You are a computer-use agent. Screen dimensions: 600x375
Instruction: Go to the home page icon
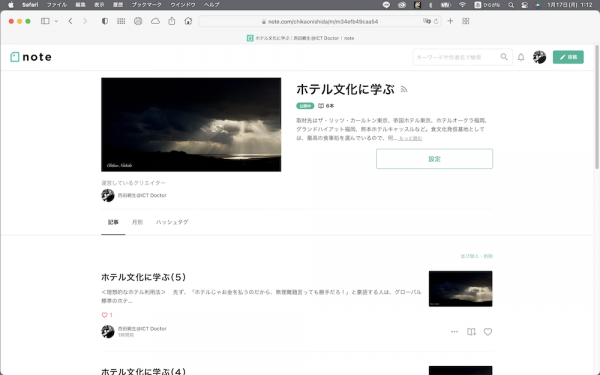coord(188,21)
